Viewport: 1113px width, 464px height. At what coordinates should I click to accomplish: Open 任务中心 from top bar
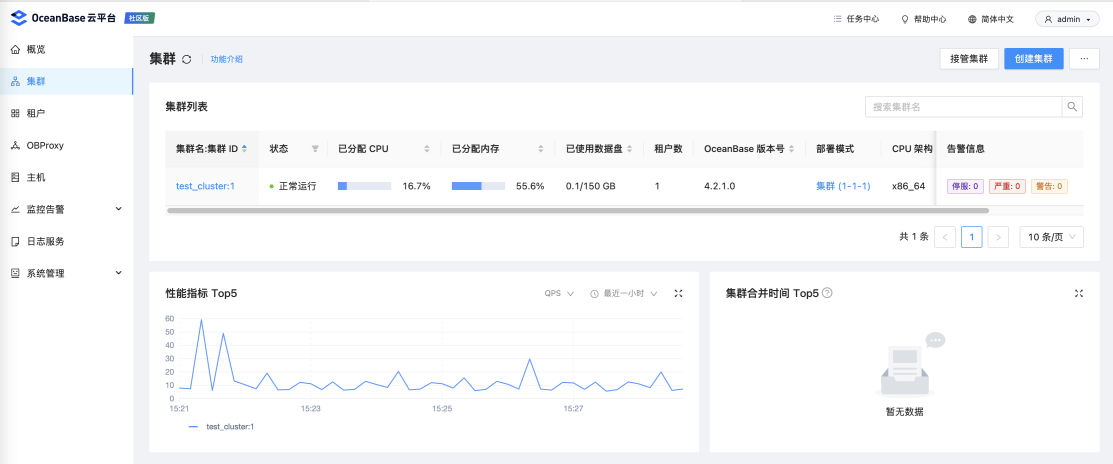click(x=856, y=19)
